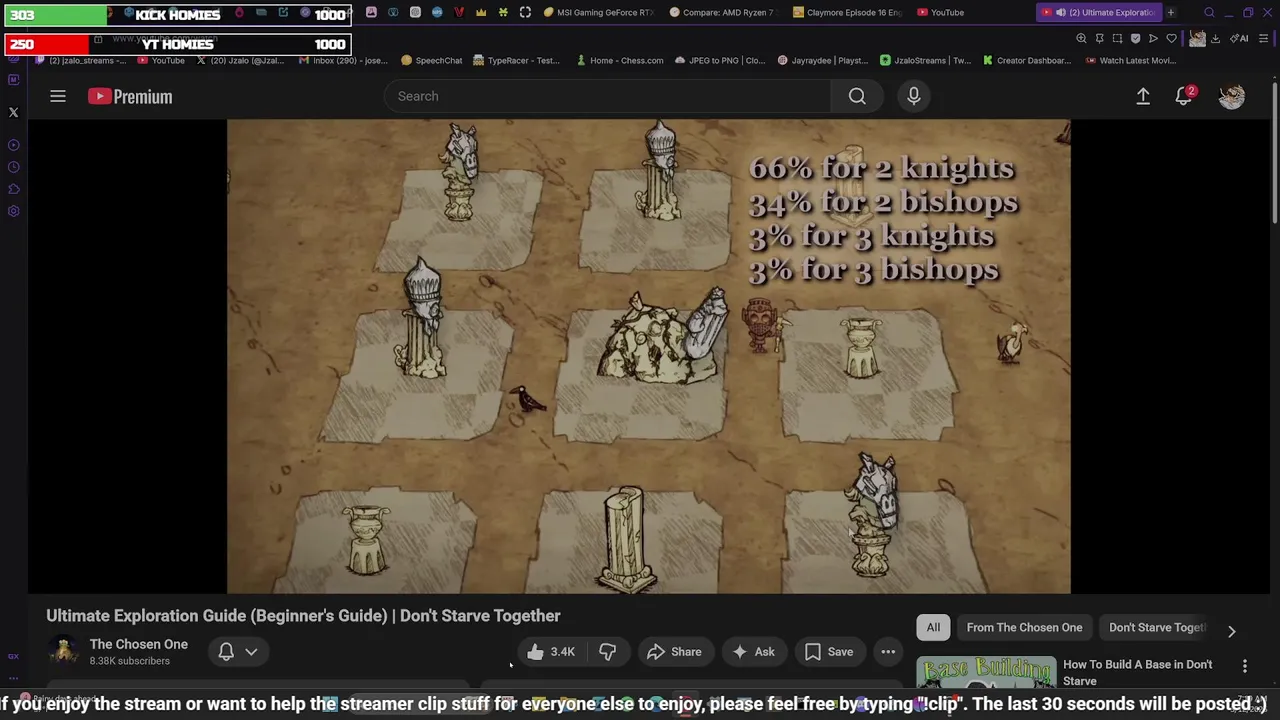Click the heart bookmark icon in address bar

pyautogui.click(x=1171, y=38)
